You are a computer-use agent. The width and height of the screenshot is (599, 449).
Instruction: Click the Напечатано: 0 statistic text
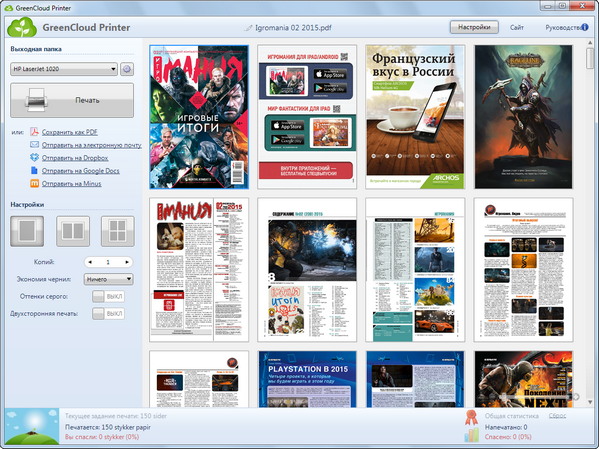pyautogui.click(x=506, y=427)
